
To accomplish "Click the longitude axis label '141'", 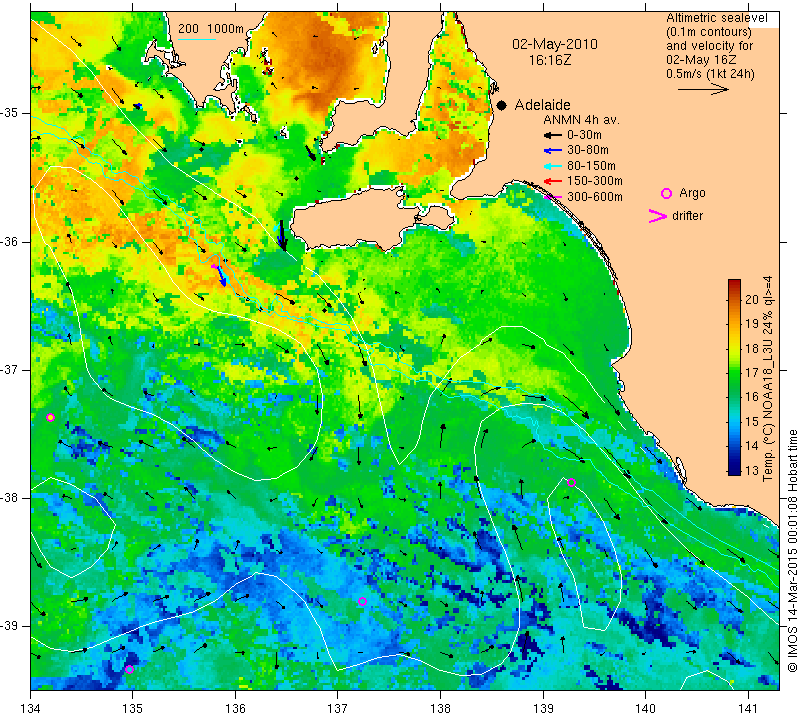I will click(x=748, y=709).
